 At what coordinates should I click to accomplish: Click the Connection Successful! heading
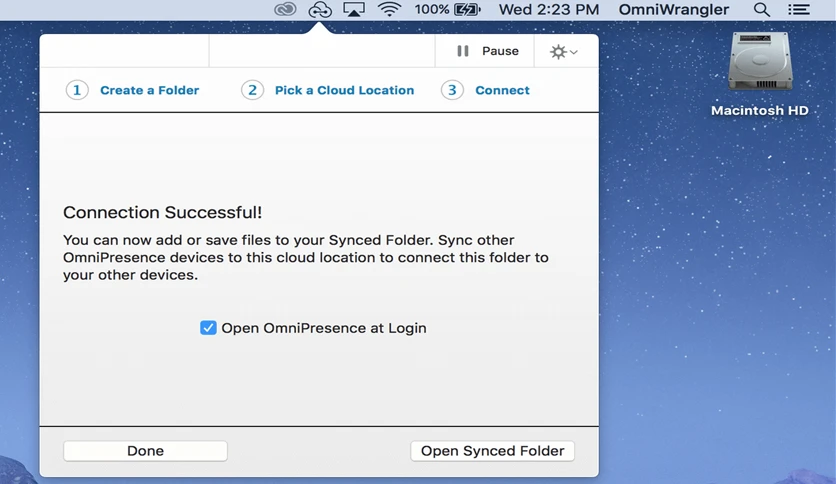pyautogui.click(x=163, y=212)
